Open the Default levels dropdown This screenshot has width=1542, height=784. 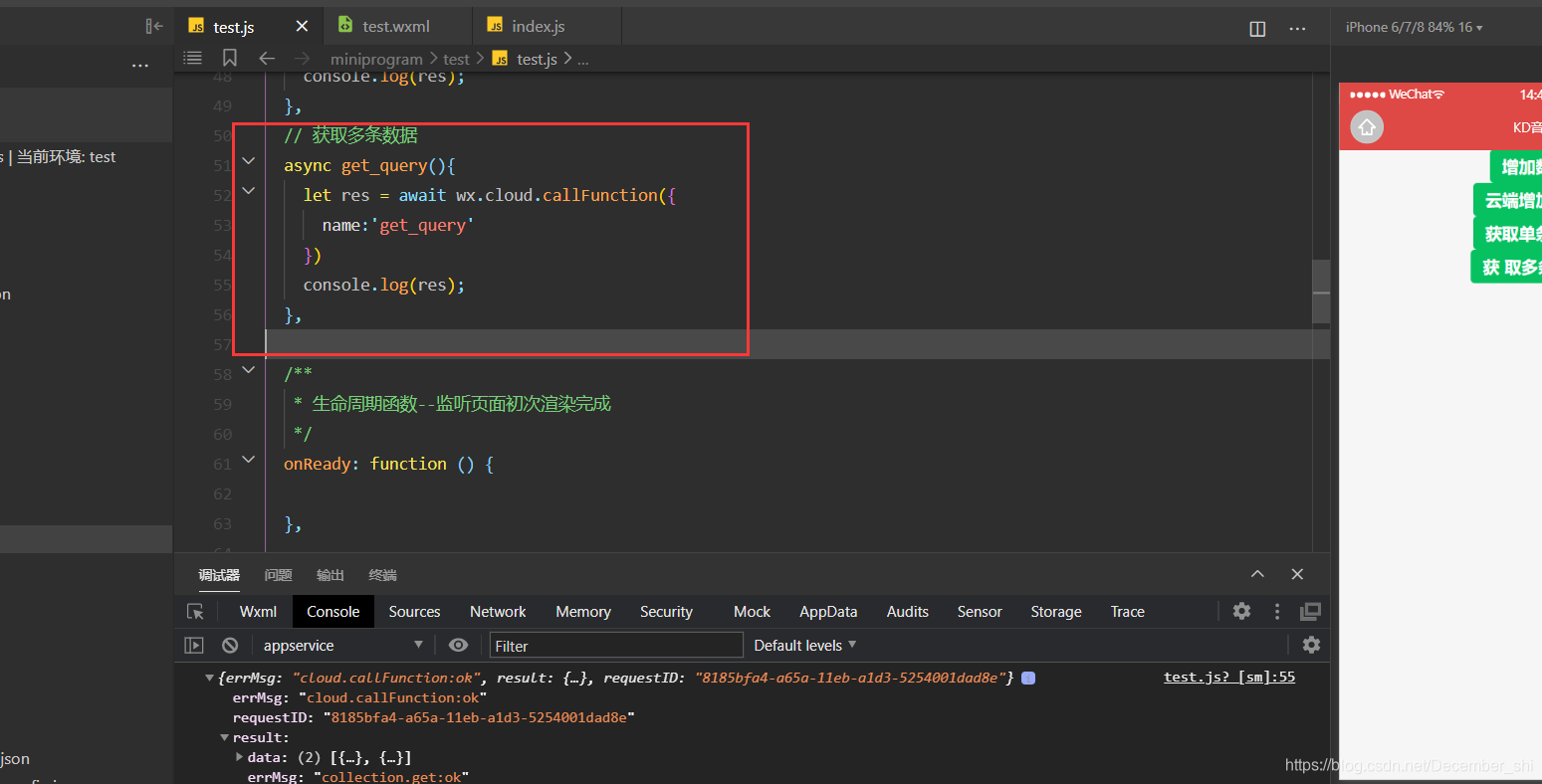[804, 645]
